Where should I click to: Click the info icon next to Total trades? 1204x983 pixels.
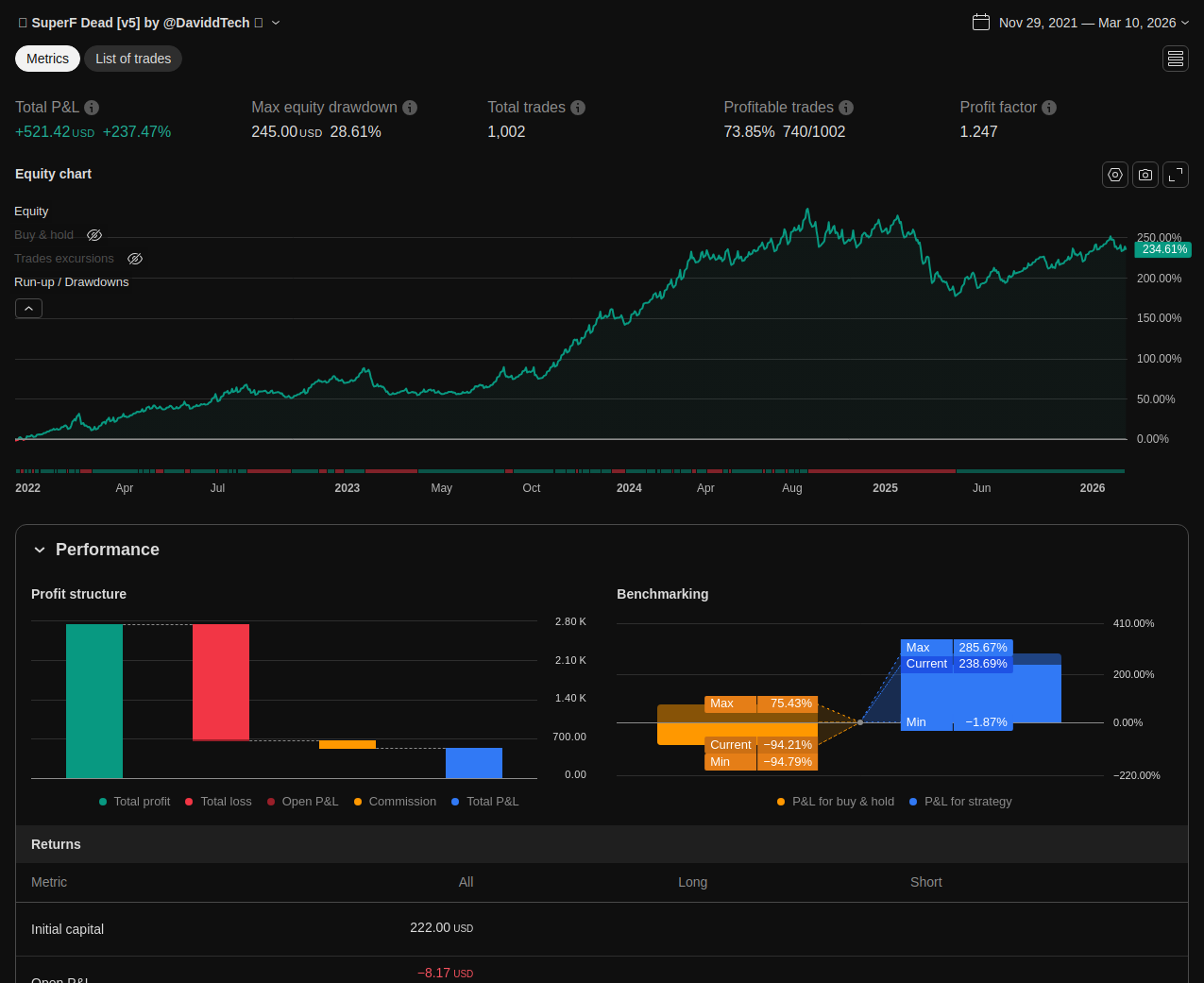point(578,108)
